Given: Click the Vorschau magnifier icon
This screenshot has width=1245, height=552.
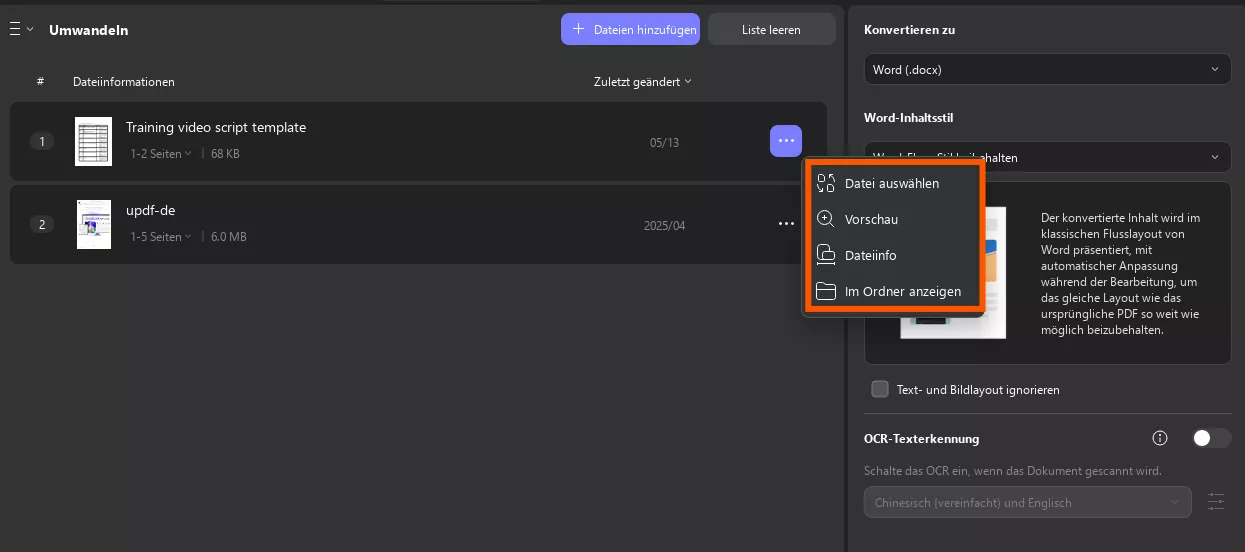Looking at the screenshot, I should [826, 219].
